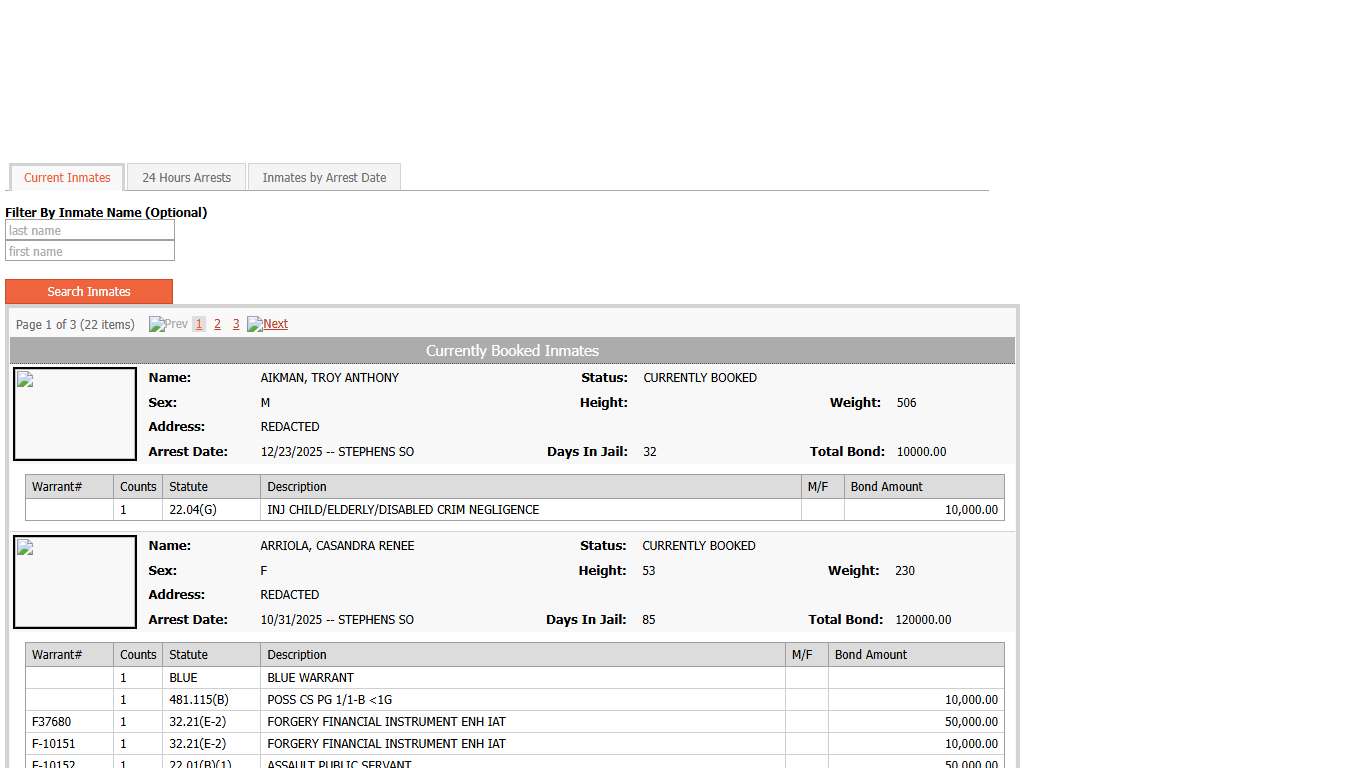Select page 1 in the pagination
Screen dimensions: 1366x768
point(199,324)
